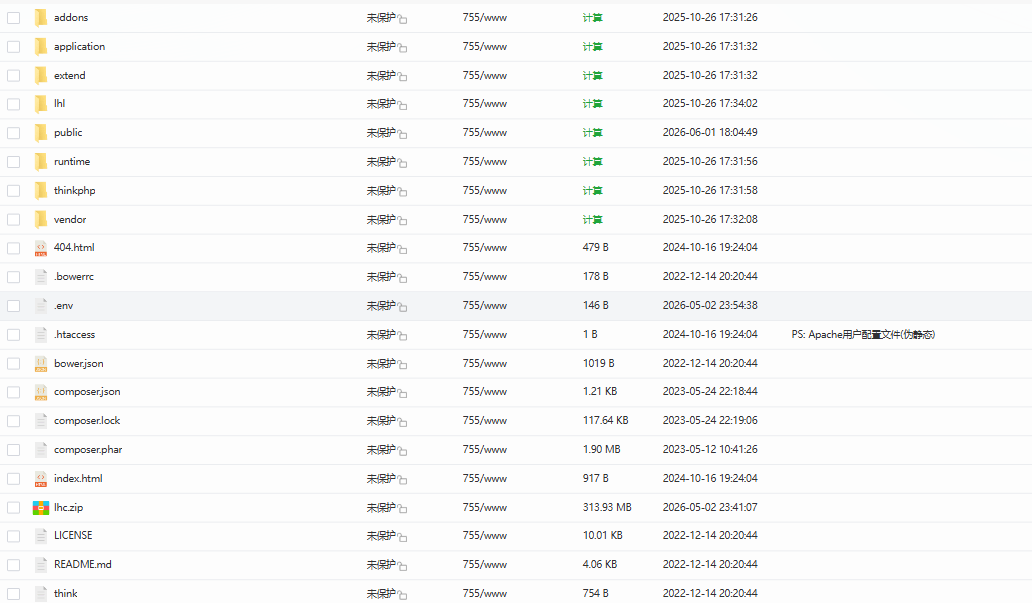Calculate size of extend folder
This screenshot has height=603, width=1032.
pyautogui.click(x=592, y=76)
